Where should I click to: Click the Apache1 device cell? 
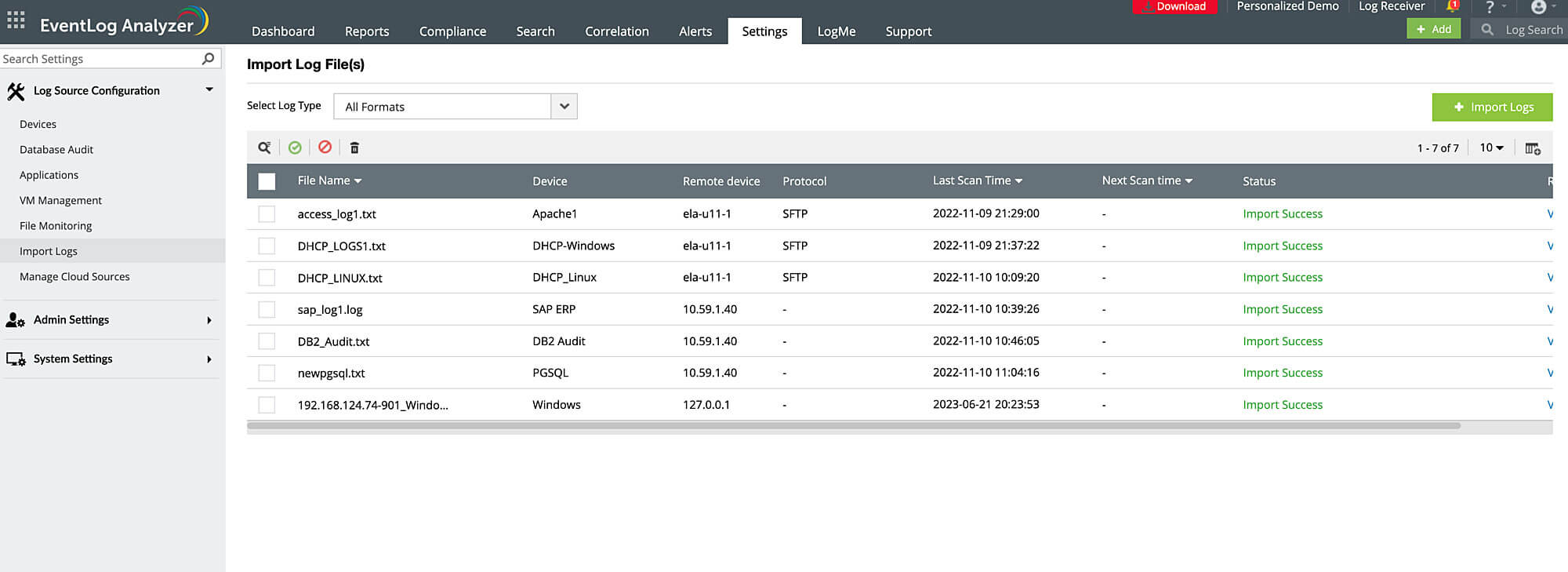point(554,213)
